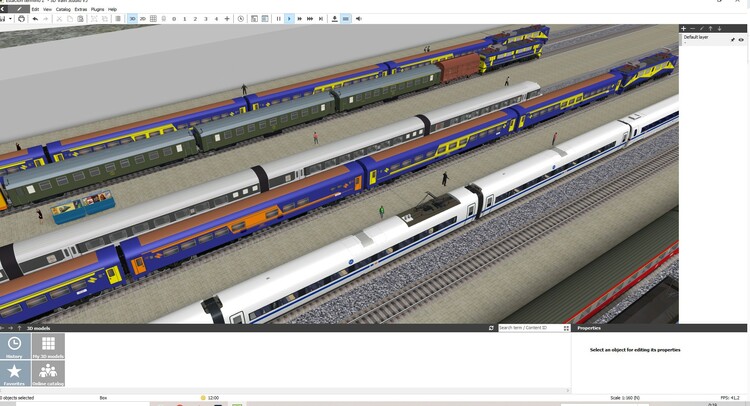Select camera position 3
The image size is (750, 406).
(x=206, y=19)
